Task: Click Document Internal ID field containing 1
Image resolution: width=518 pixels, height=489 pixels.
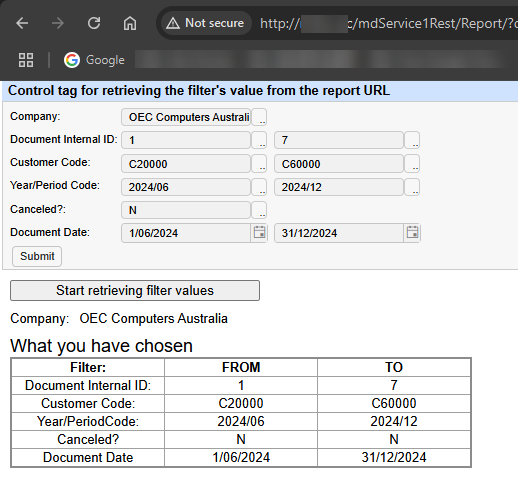Action: point(186,140)
